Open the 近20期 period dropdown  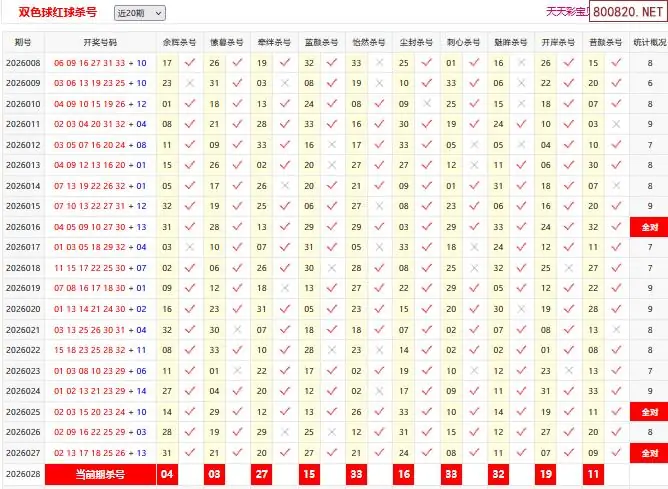(x=139, y=13)
